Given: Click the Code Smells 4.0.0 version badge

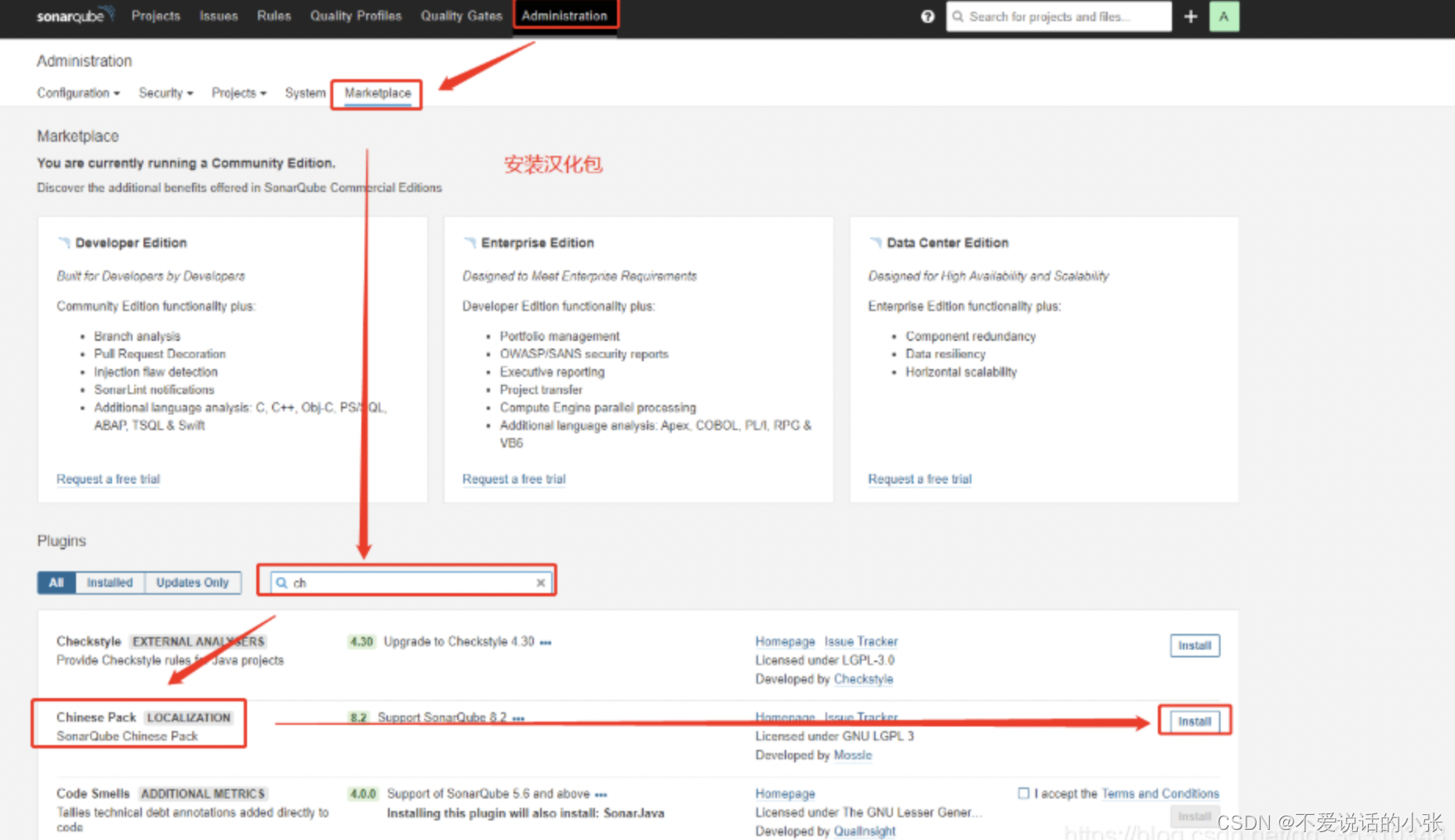Looking at the screenshot, I should 363,794.
